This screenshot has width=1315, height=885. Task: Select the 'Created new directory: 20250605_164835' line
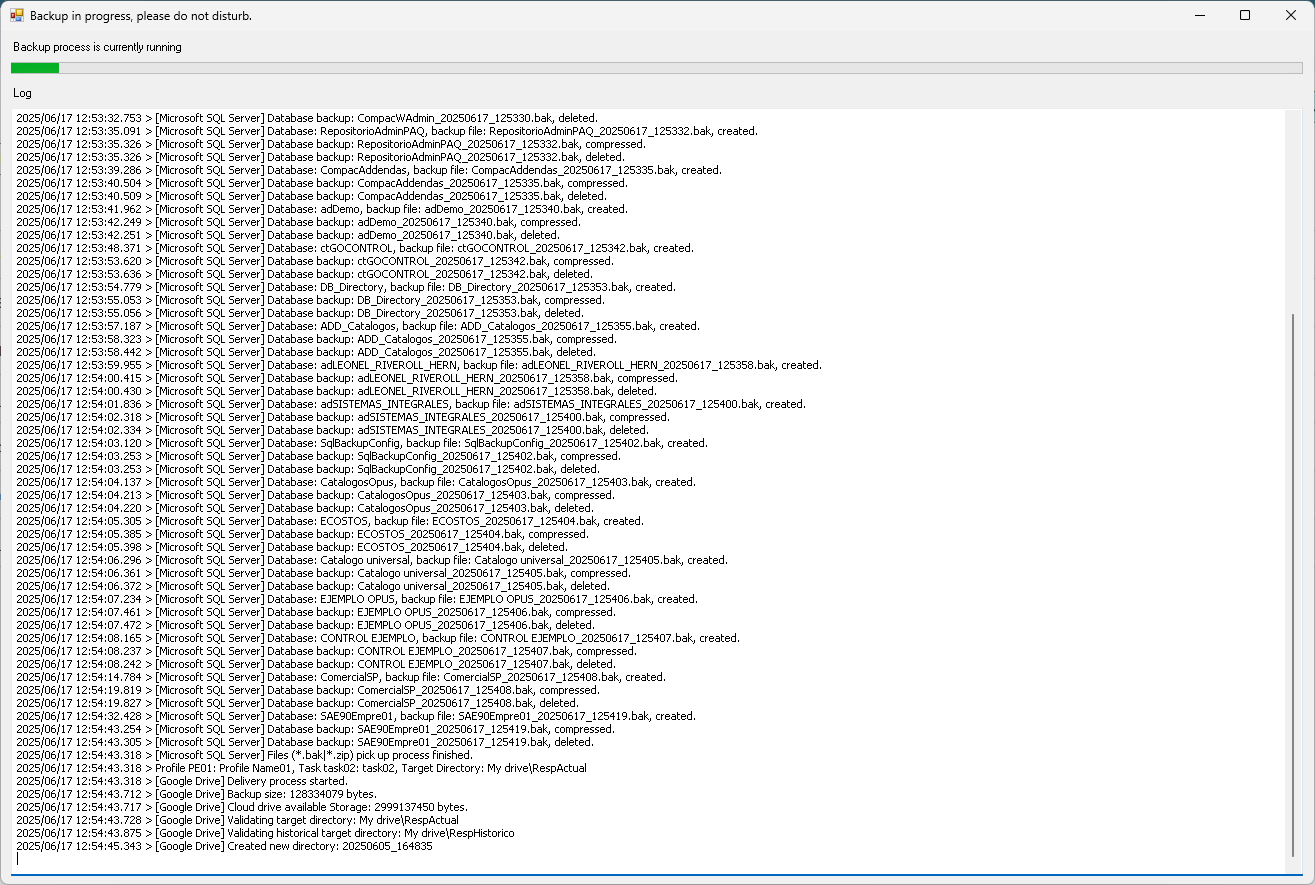tap(225, 846)
